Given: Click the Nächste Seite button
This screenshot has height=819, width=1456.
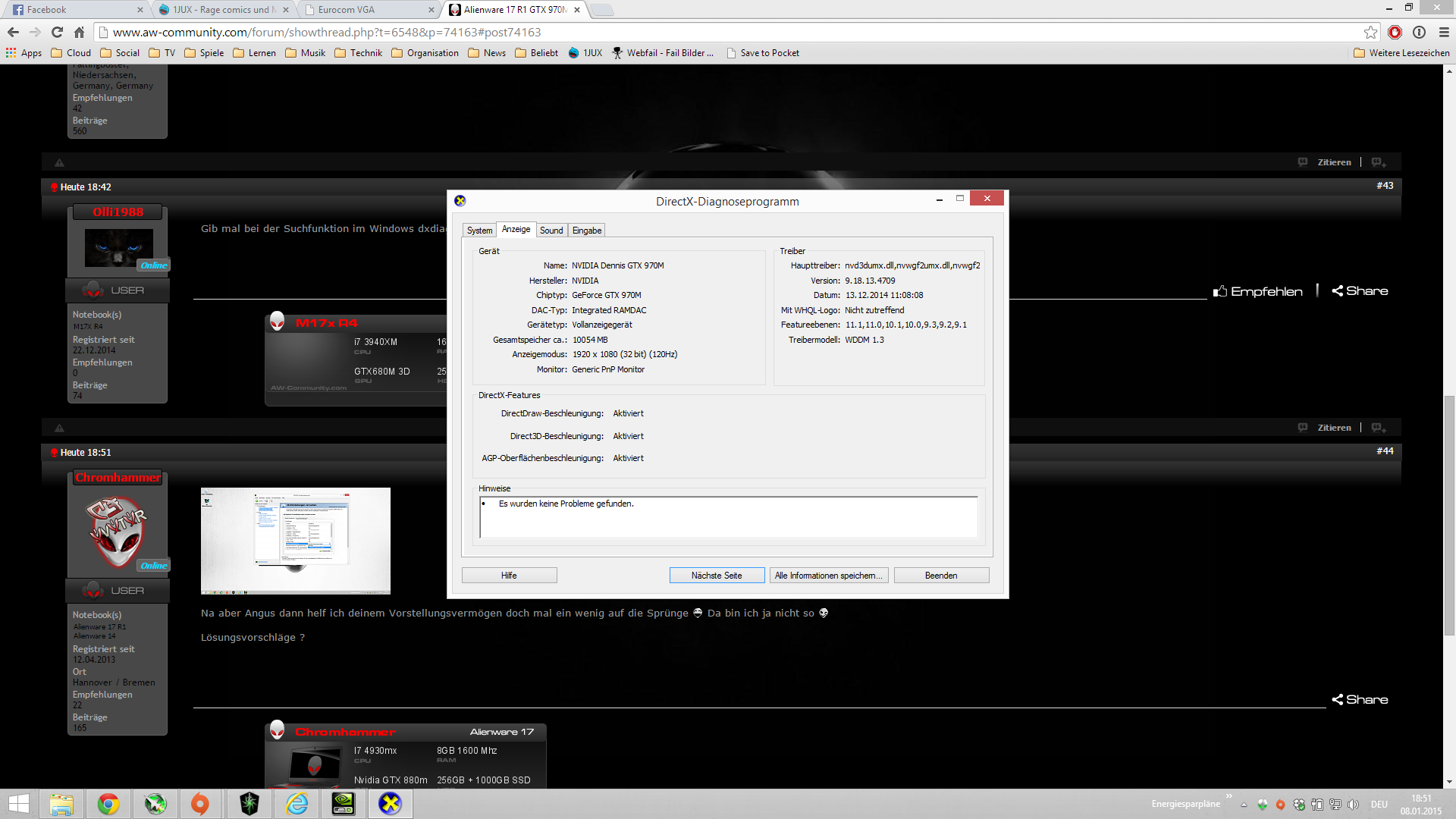Looking at the screenshot, I should pyautogui.click(x=717, y=576).
